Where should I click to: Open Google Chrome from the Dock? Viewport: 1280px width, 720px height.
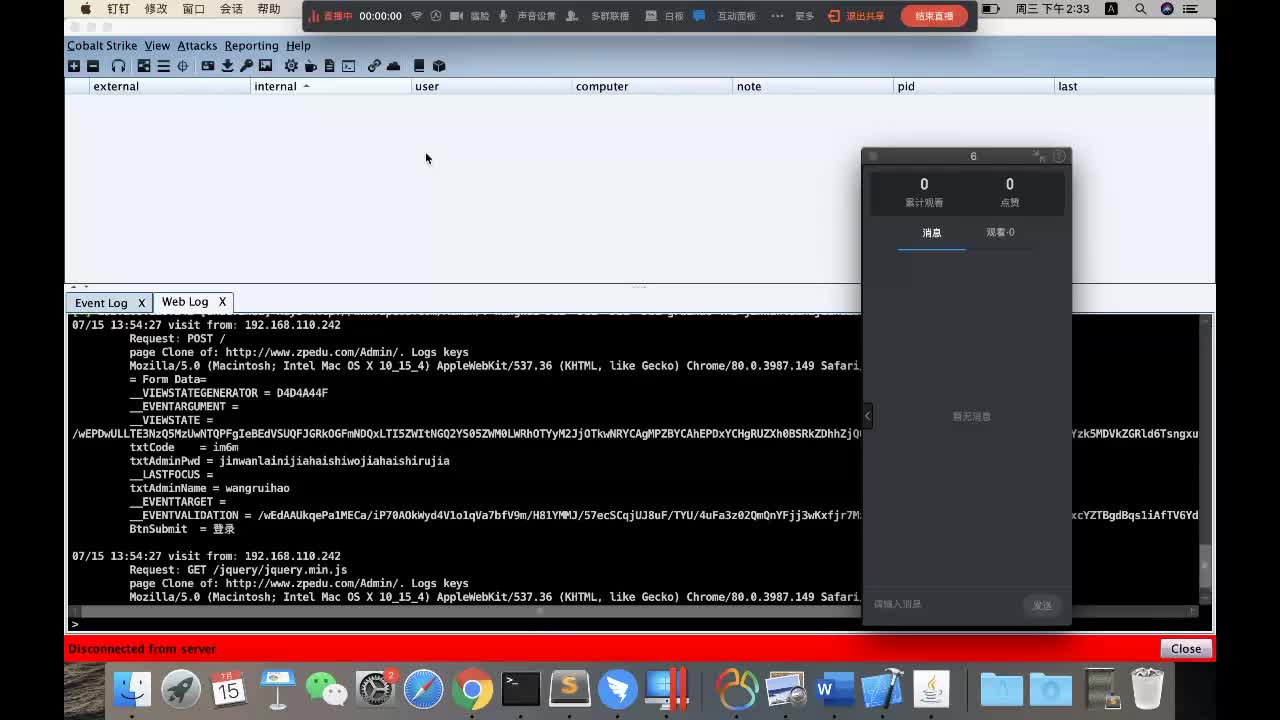pyautogui.click(x=472, y=689)
